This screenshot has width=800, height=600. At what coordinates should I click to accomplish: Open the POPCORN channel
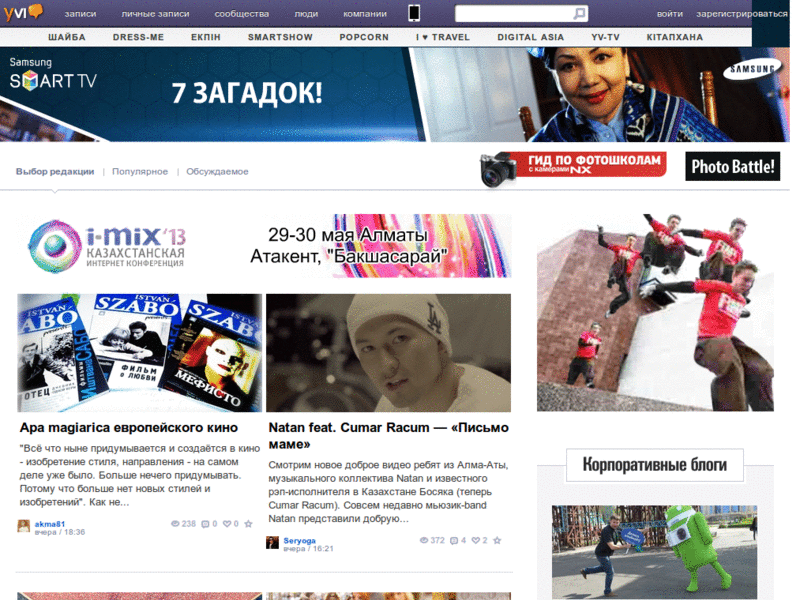pos(364,37)
